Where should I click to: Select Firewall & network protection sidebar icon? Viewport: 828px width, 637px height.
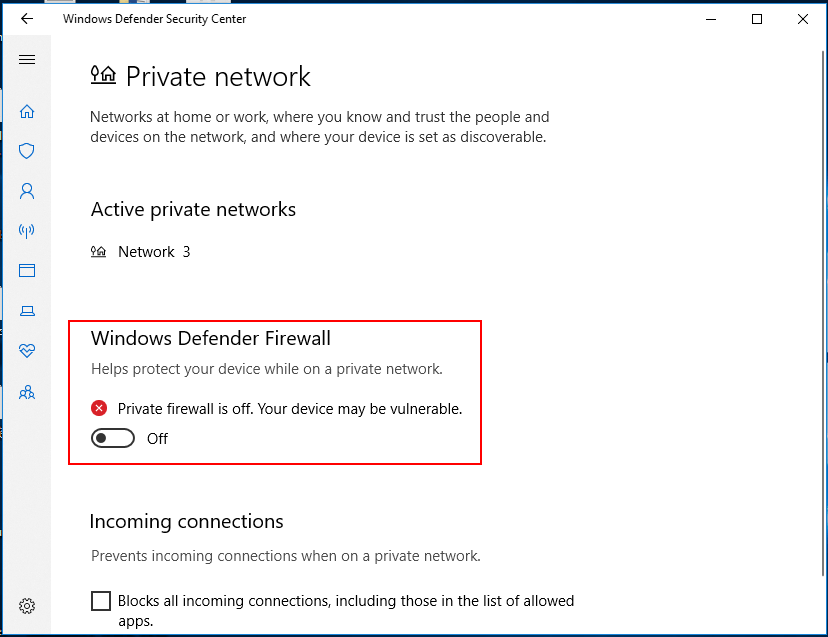pos(27,231)
